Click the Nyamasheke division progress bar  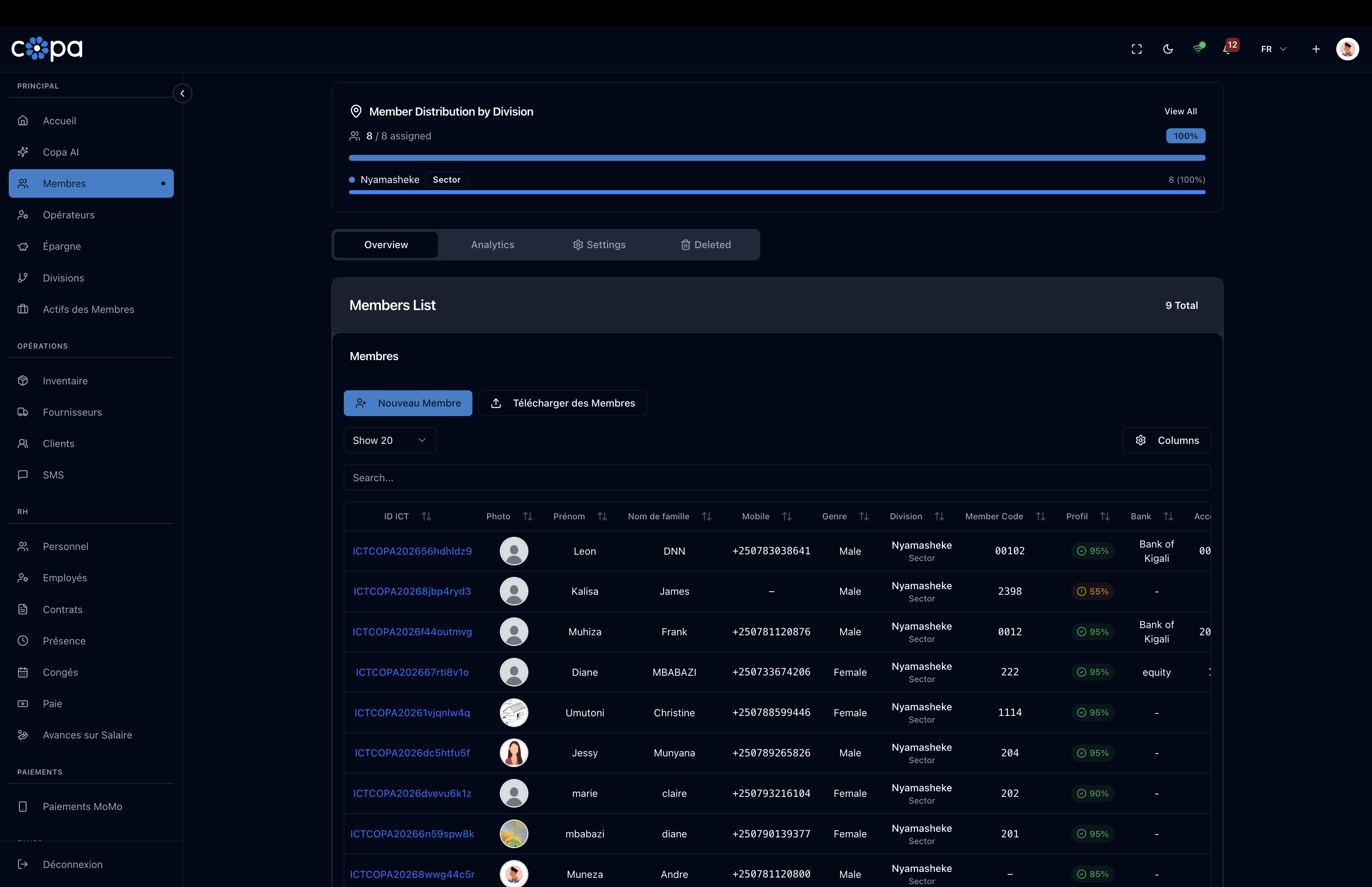click(776, 193)
